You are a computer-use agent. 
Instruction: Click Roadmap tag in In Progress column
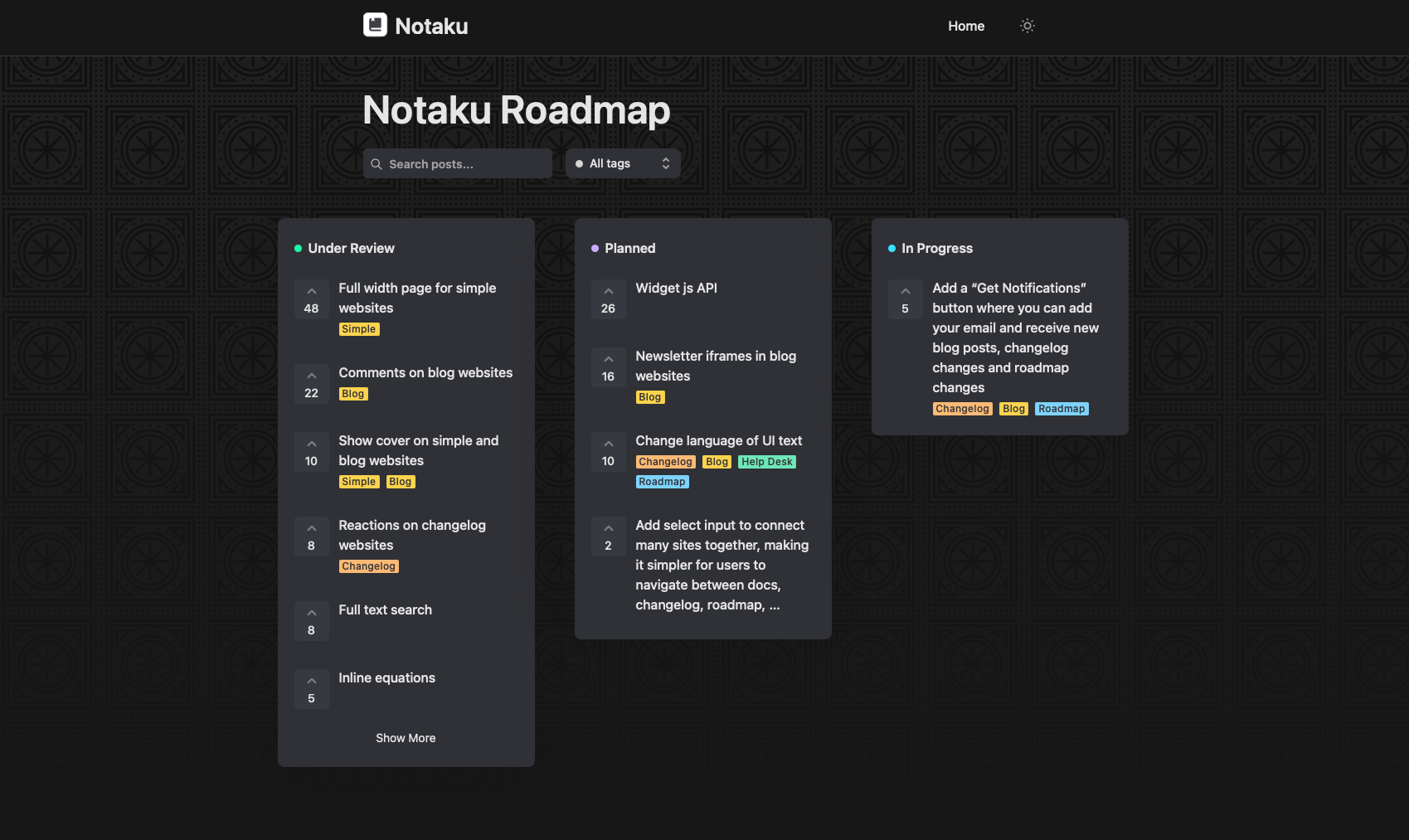(1062, 409)
